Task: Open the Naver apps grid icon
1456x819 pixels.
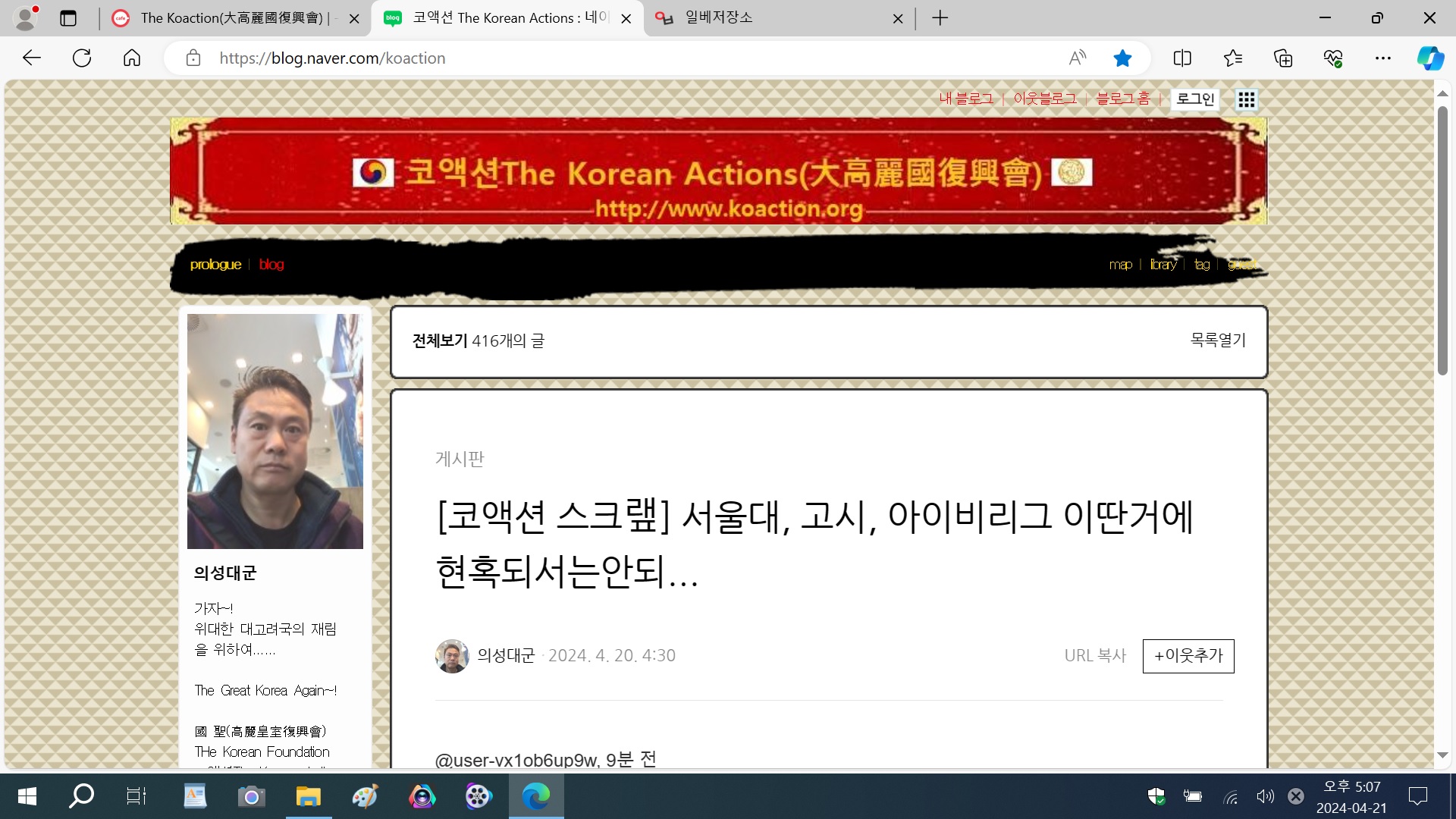Action: 1246,99
